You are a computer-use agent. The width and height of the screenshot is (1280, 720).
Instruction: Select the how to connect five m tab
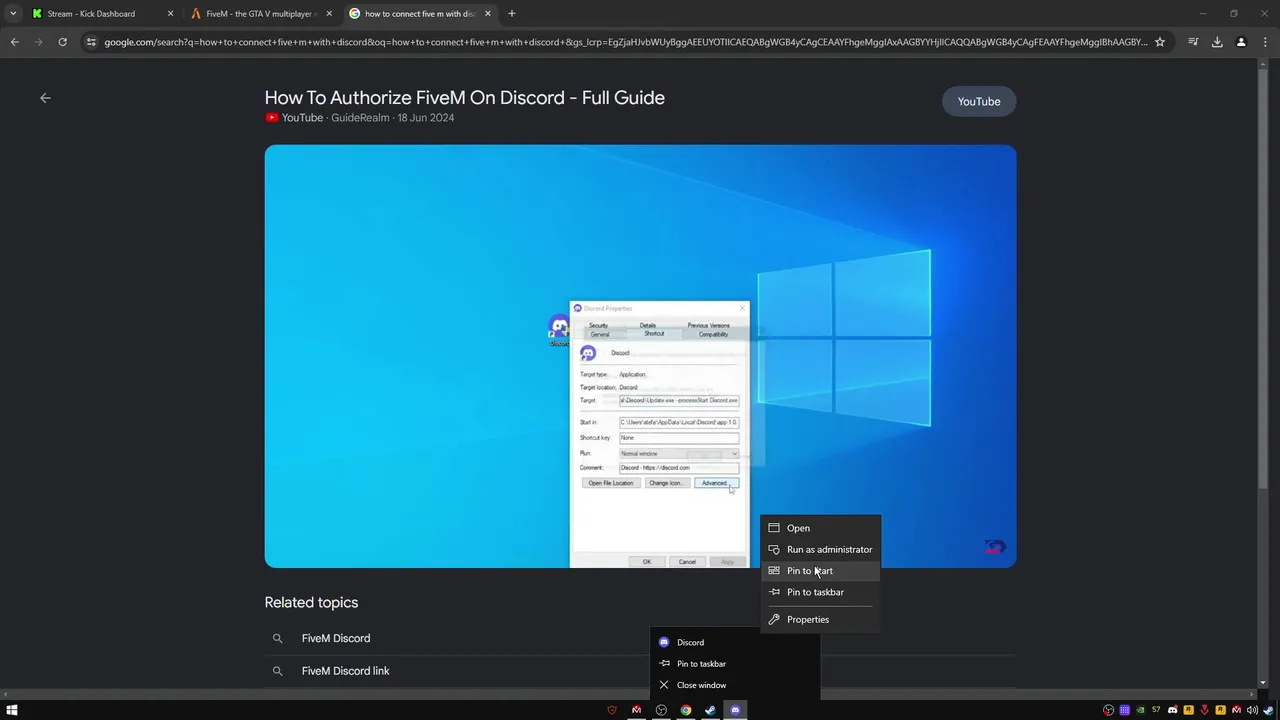coord(419,14)
